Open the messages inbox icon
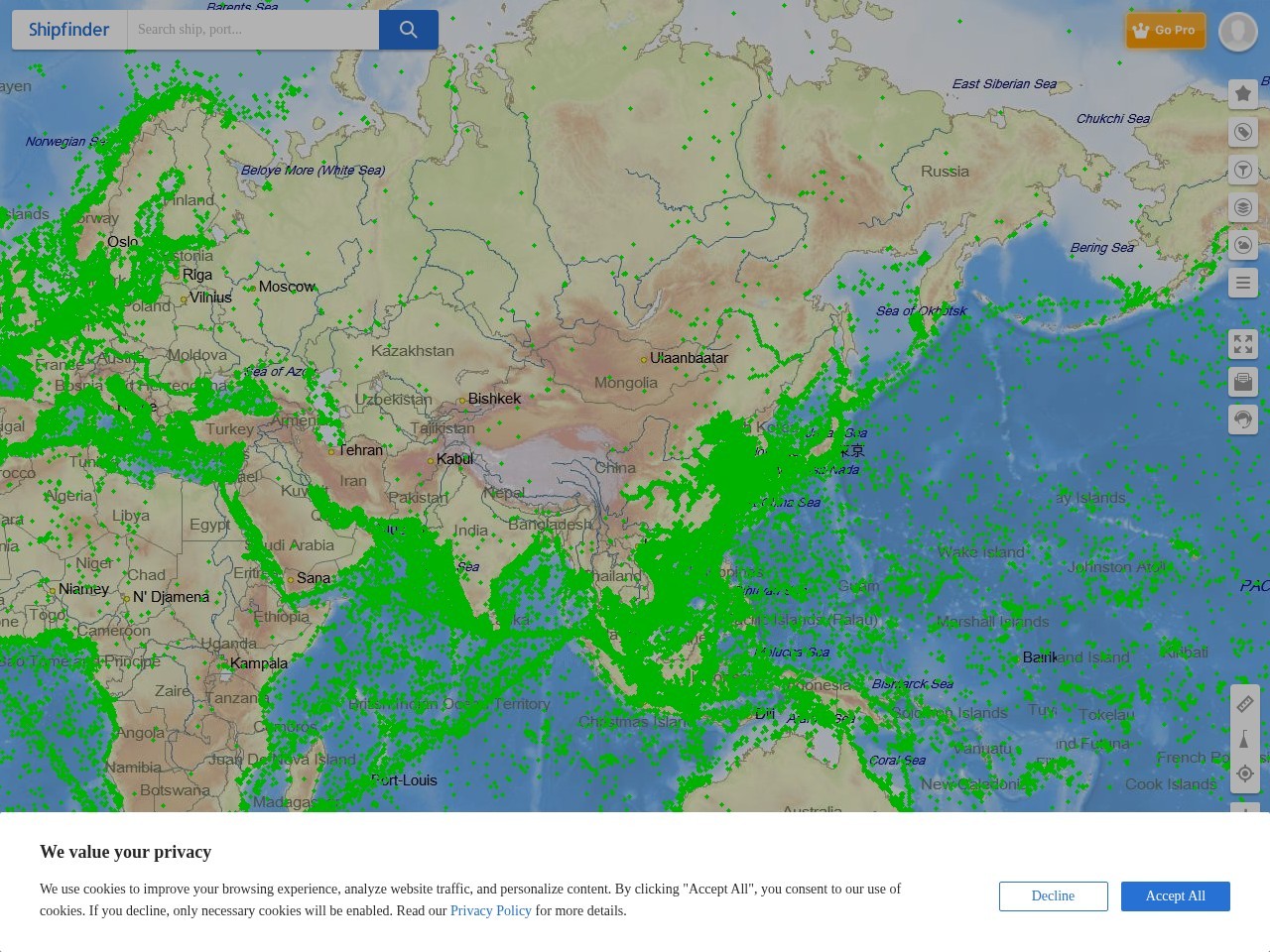The height and width of the screenshot is (952, 1270). click(1242, 382)
